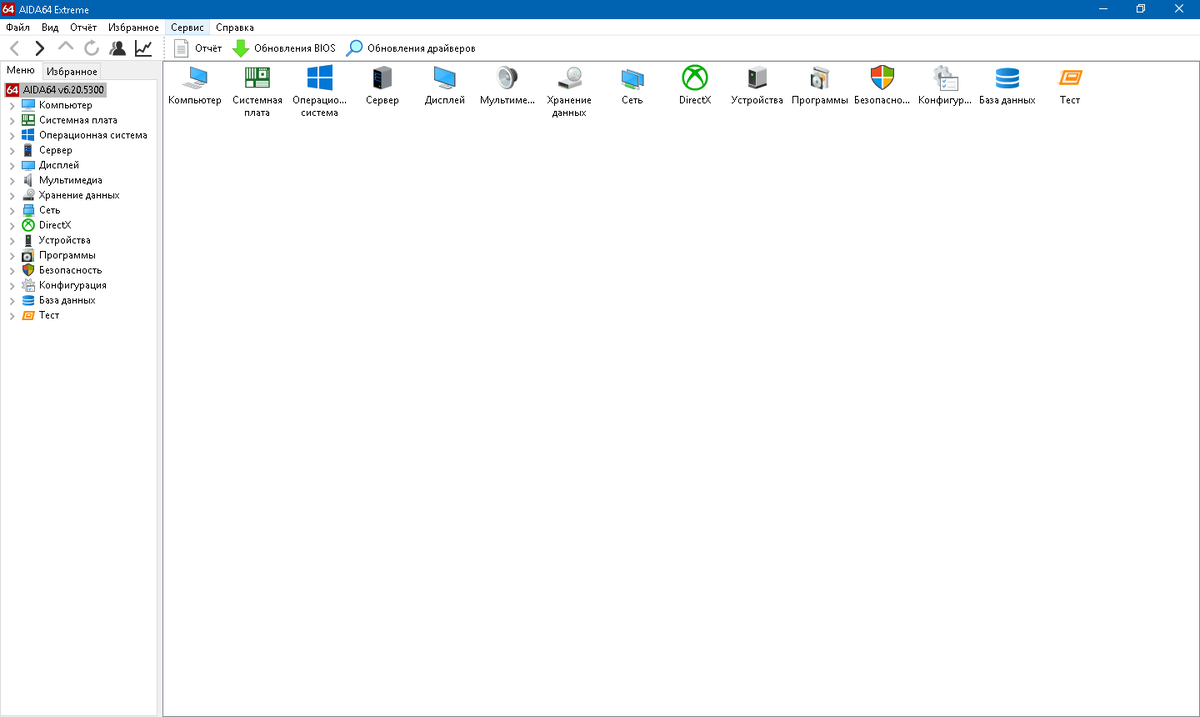Open the Вид menu
This screenshot has height=717, width=1200.
coord(50,27)
